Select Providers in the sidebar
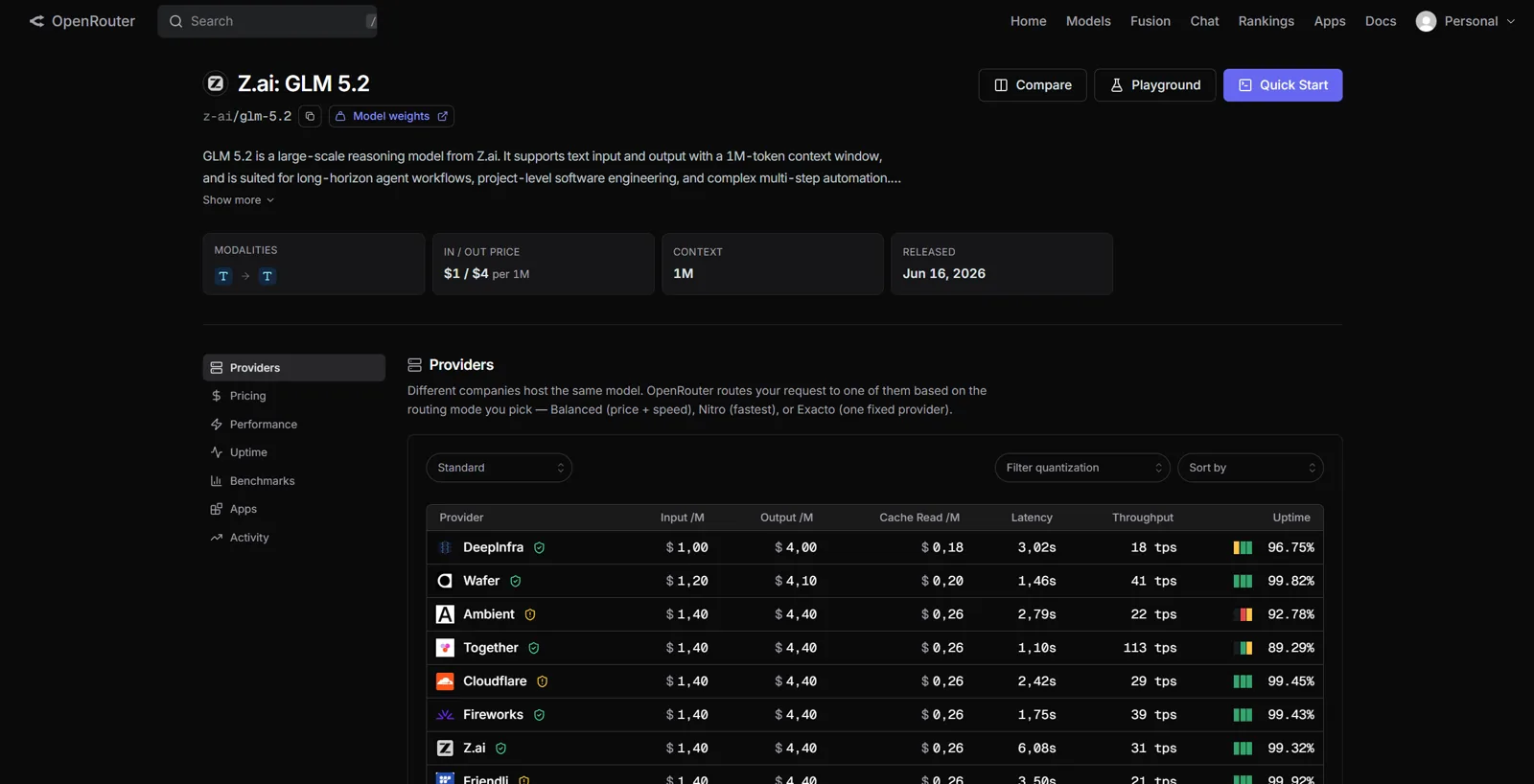The height and width of the screenshot is (784, 1534). (294, 368)
